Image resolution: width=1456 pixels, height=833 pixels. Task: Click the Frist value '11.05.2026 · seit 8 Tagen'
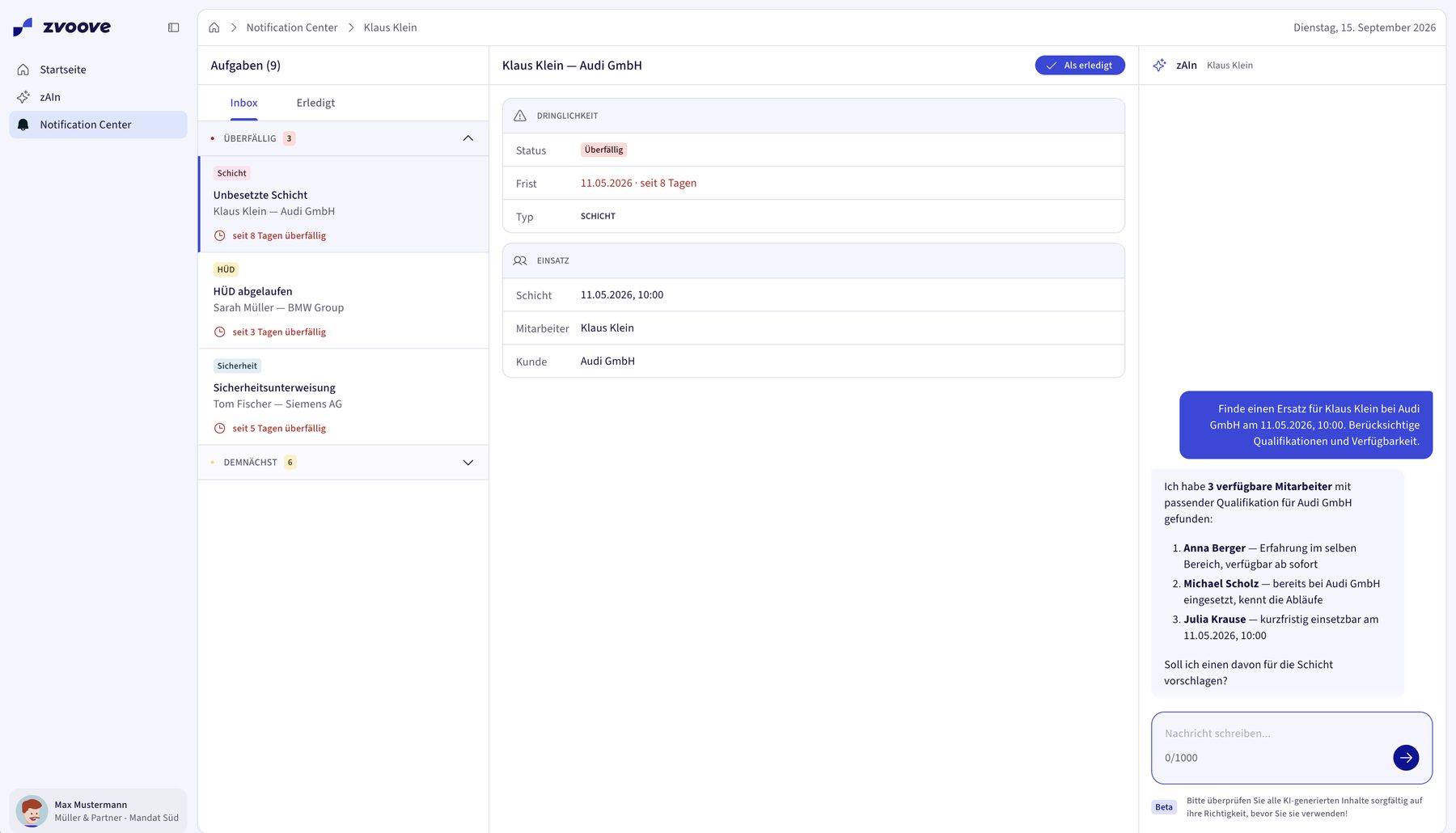pos(638,183)
